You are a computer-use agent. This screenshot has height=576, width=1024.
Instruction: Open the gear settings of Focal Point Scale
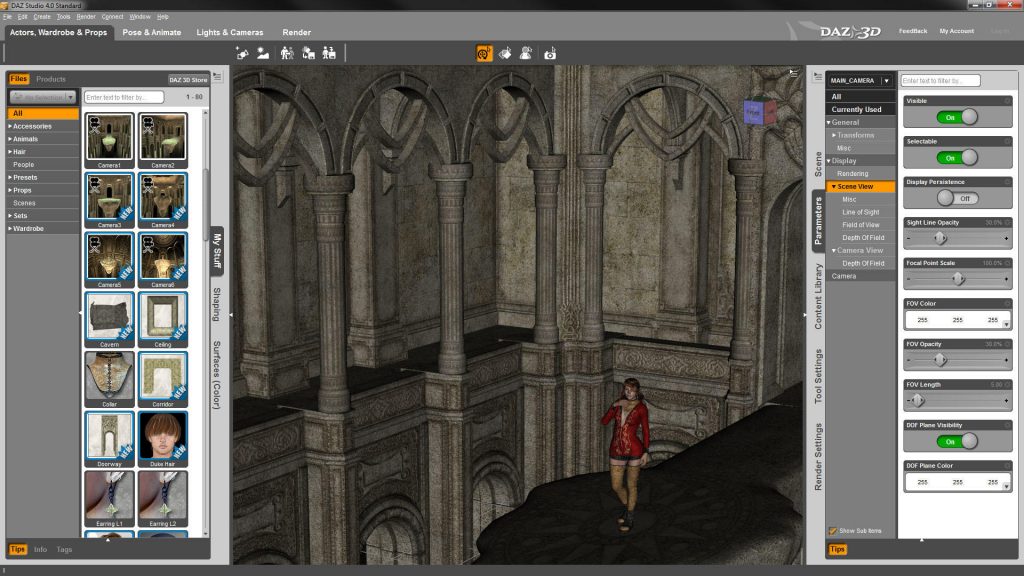1008,263
